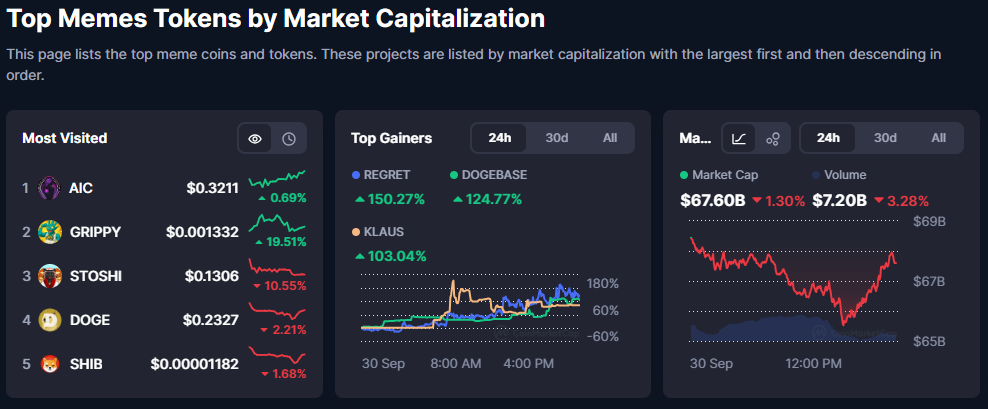Click the DOGE coin logo icon

49,320
